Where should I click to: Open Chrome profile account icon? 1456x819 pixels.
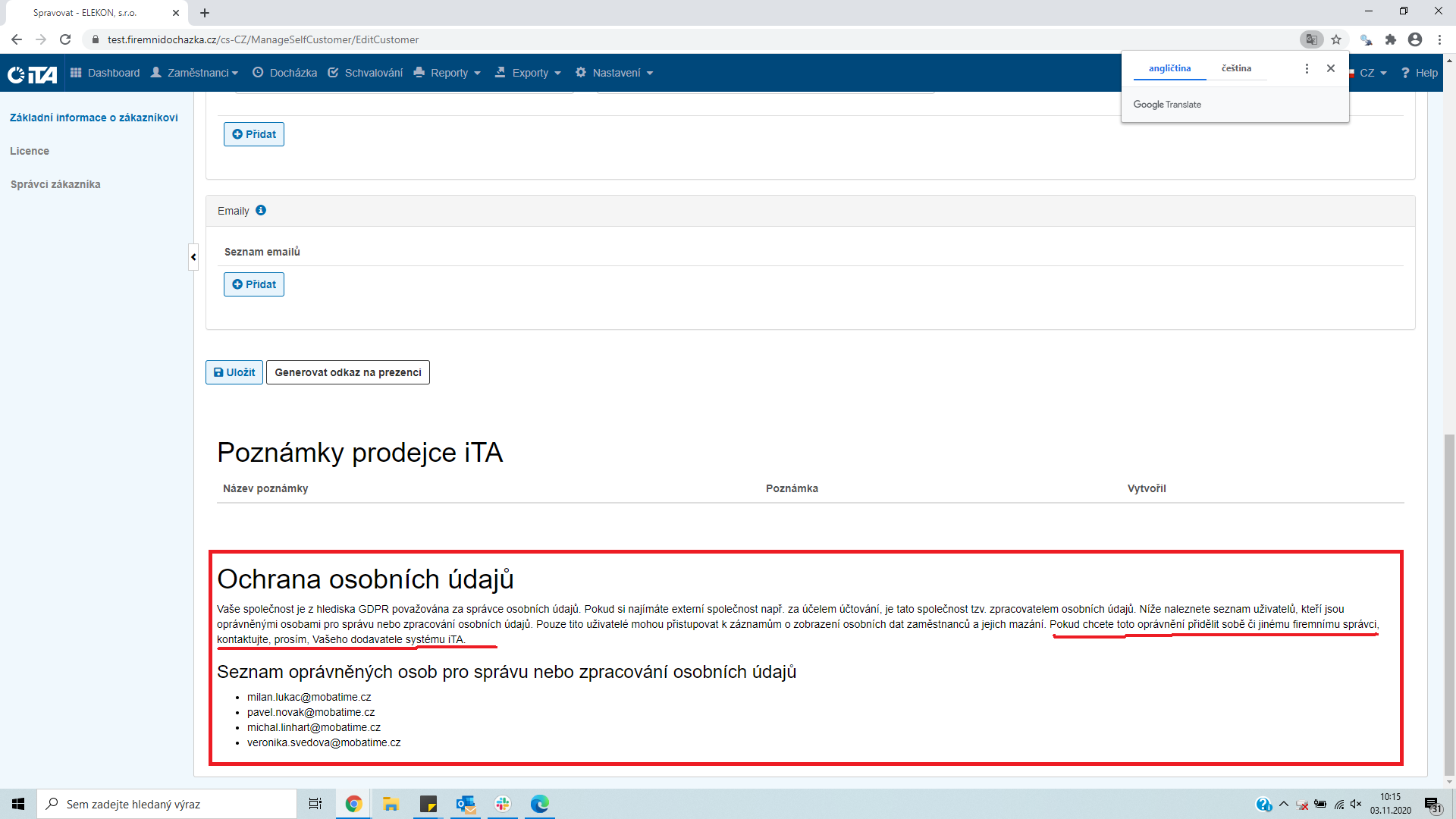point(1414,39)
